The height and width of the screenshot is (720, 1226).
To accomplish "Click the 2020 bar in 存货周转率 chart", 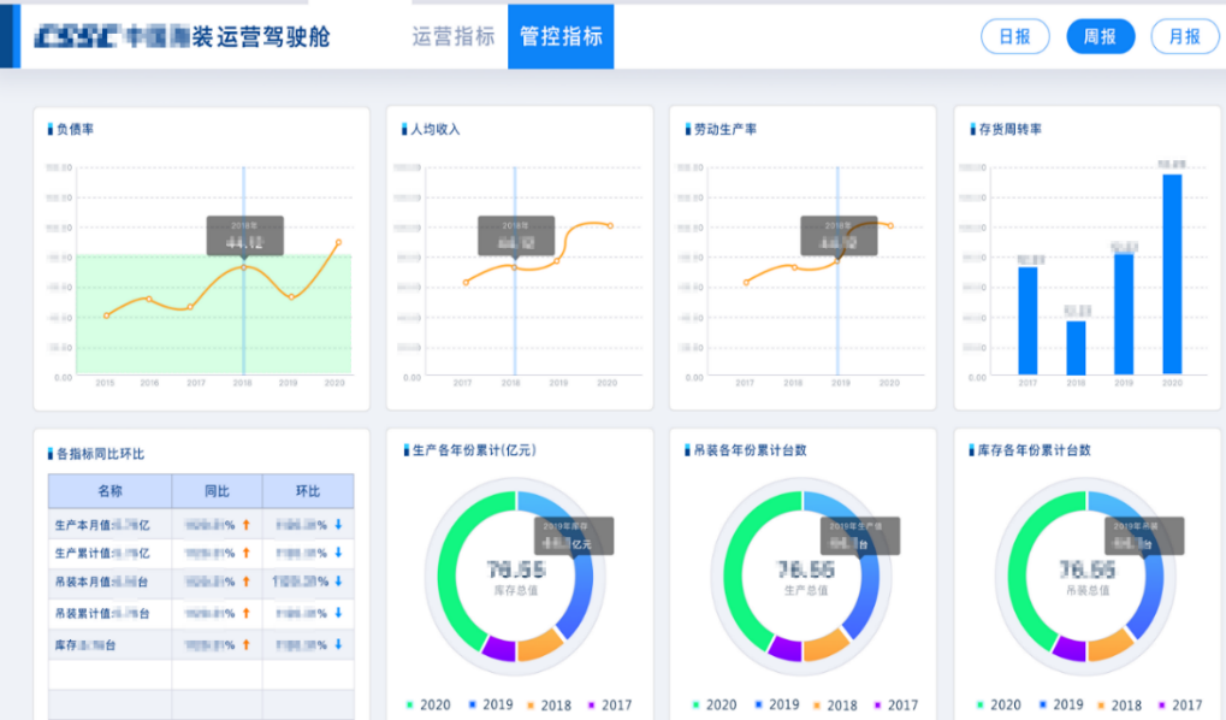I will tap(1171, 274).
